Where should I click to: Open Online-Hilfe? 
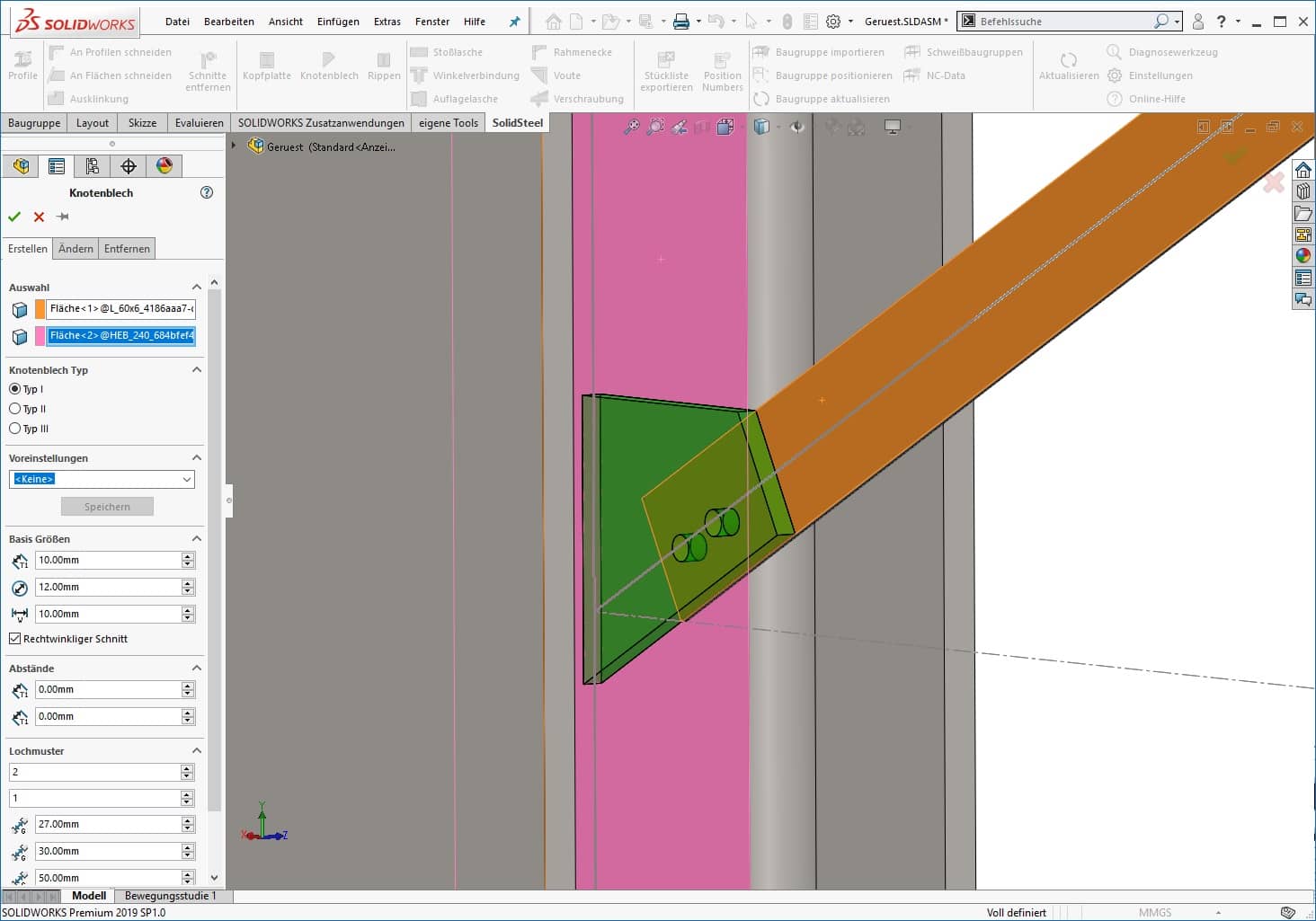[x=1146, y=99]
